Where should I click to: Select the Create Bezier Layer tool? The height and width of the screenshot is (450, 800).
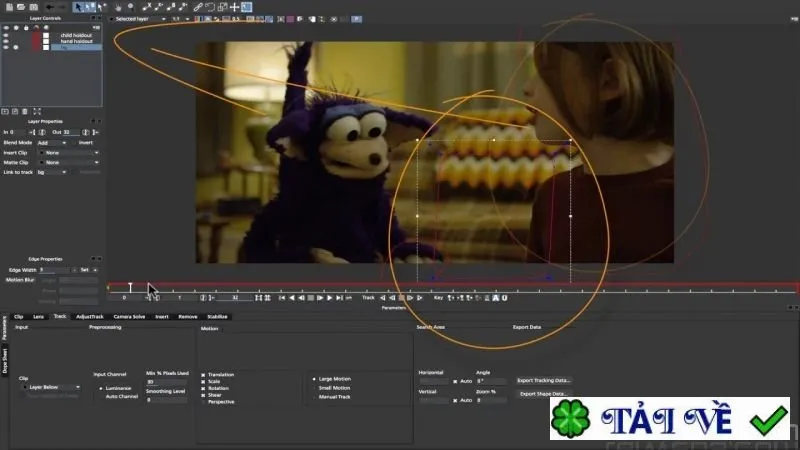[171, 7]
